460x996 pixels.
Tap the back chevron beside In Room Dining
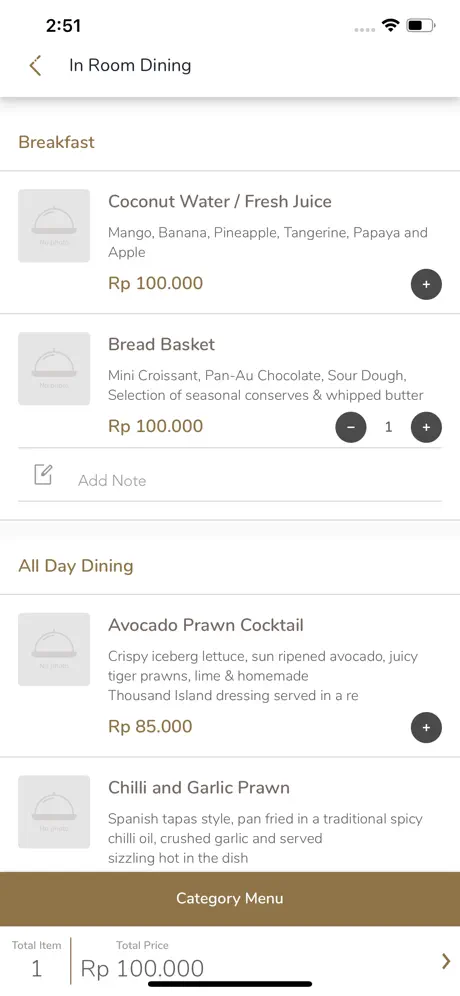click(x=36, y=65)
